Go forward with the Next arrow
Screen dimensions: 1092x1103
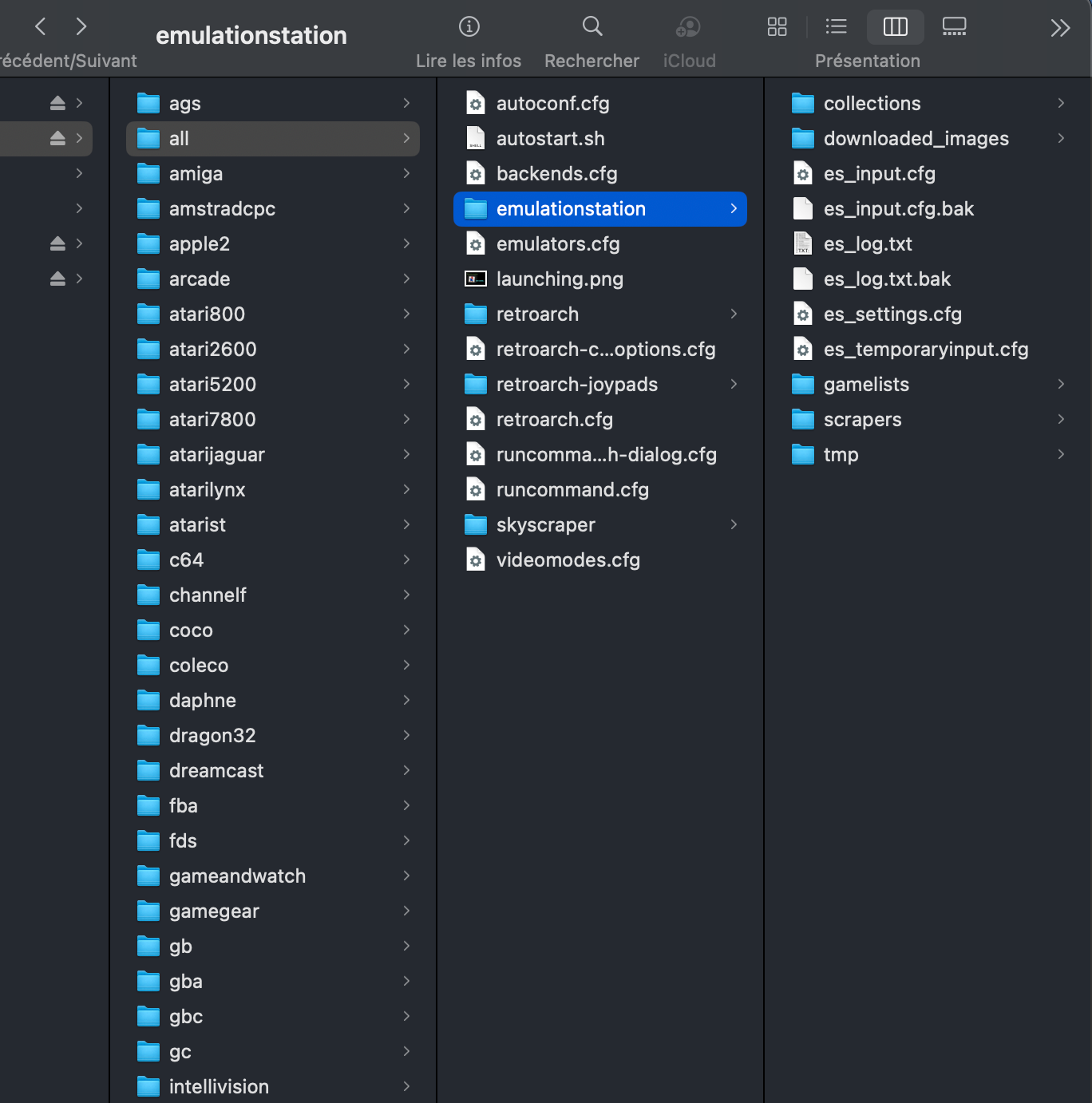81,27
